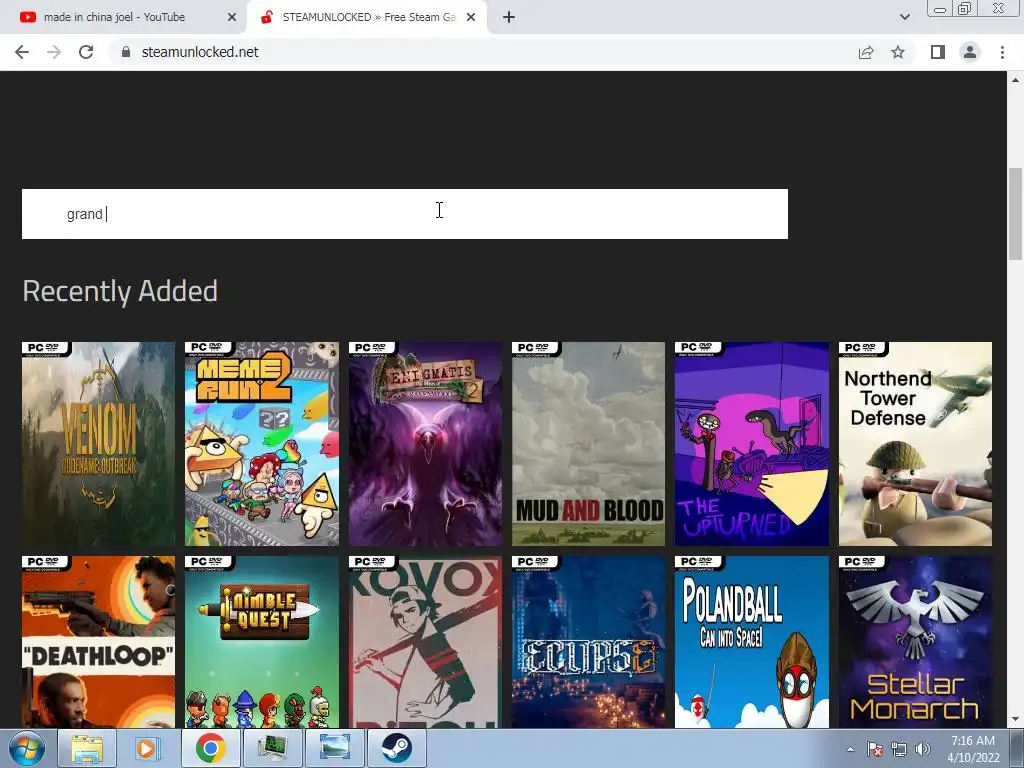Open the Nimble Quest game
The width and height of the screenshot is (1024, 768).
262,642
